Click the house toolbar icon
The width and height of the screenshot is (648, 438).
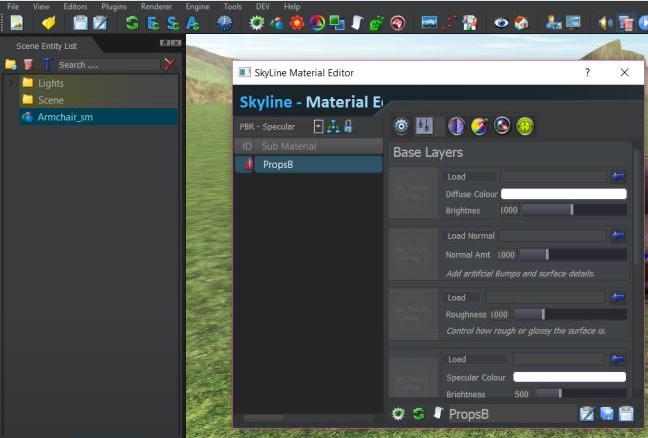pyautogui.click(x=522, y=23)
